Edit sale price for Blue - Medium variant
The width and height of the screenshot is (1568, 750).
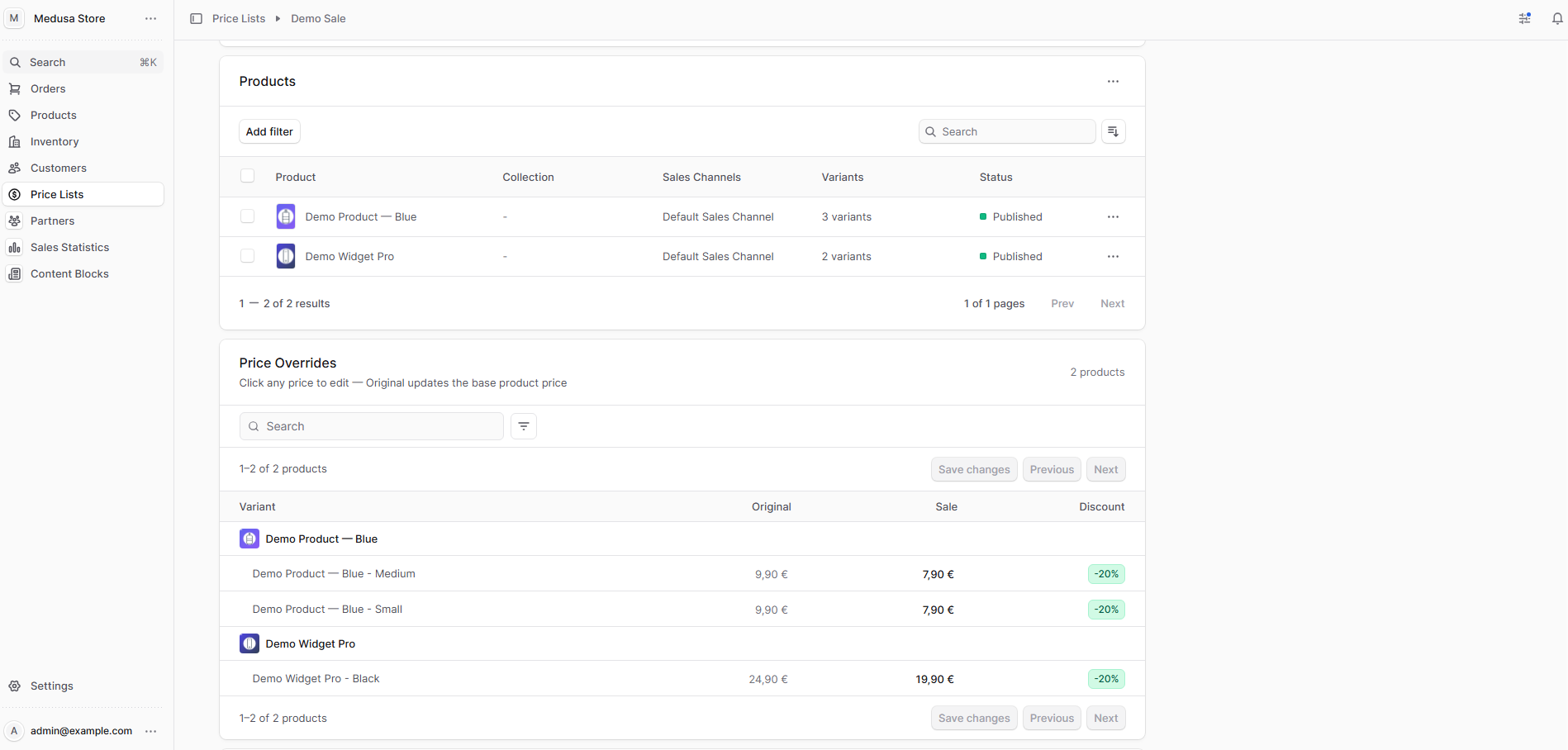point(938,574)
